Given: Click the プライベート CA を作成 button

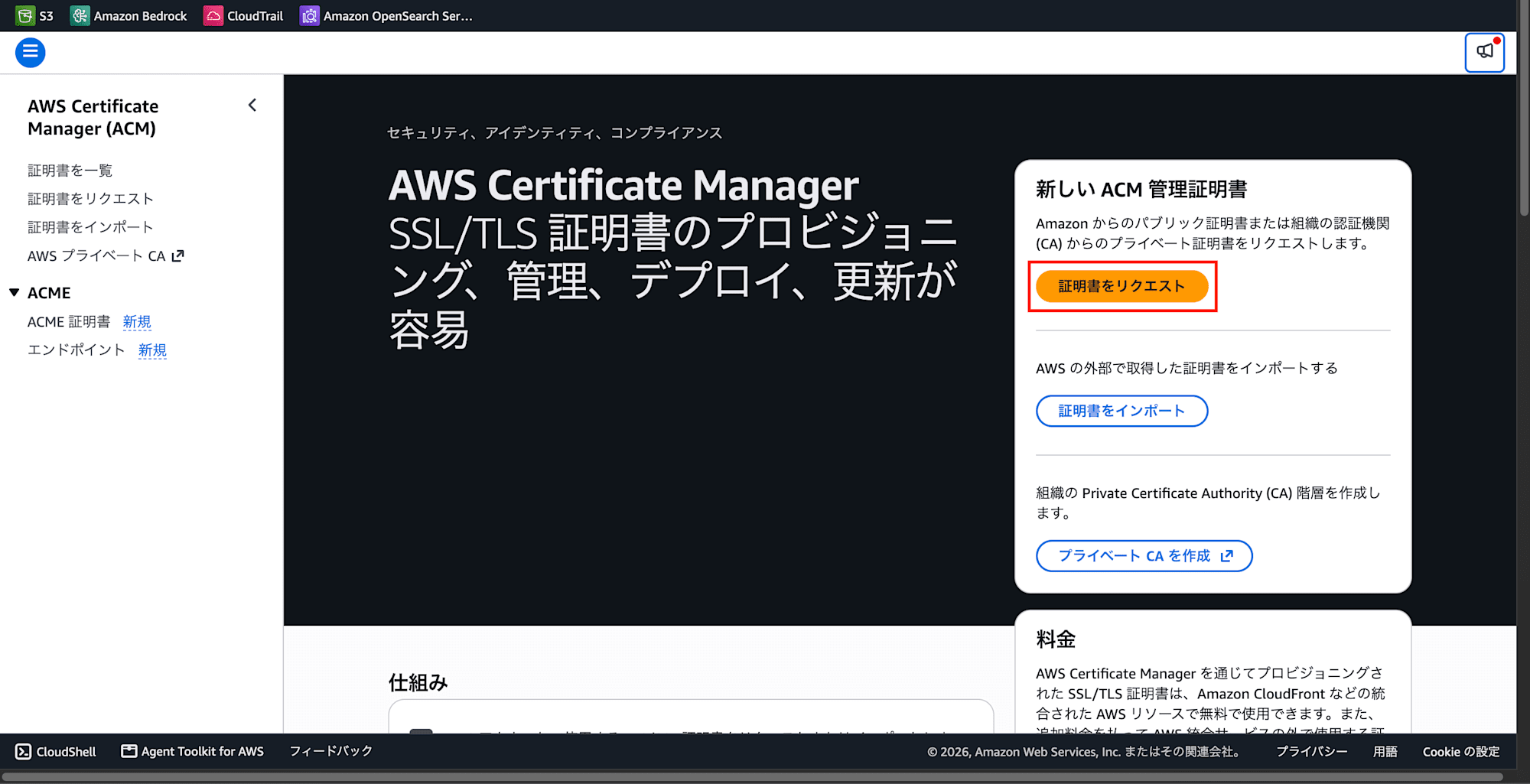Looking at the screenshot, I should 1144,555.
